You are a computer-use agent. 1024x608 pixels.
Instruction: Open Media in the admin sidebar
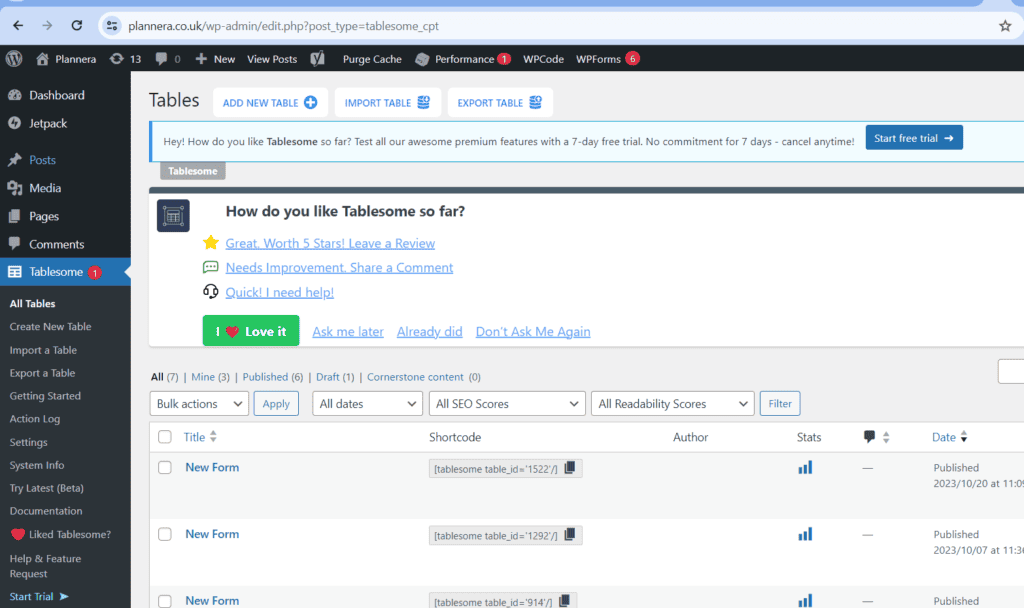click(x=45, y=188)
